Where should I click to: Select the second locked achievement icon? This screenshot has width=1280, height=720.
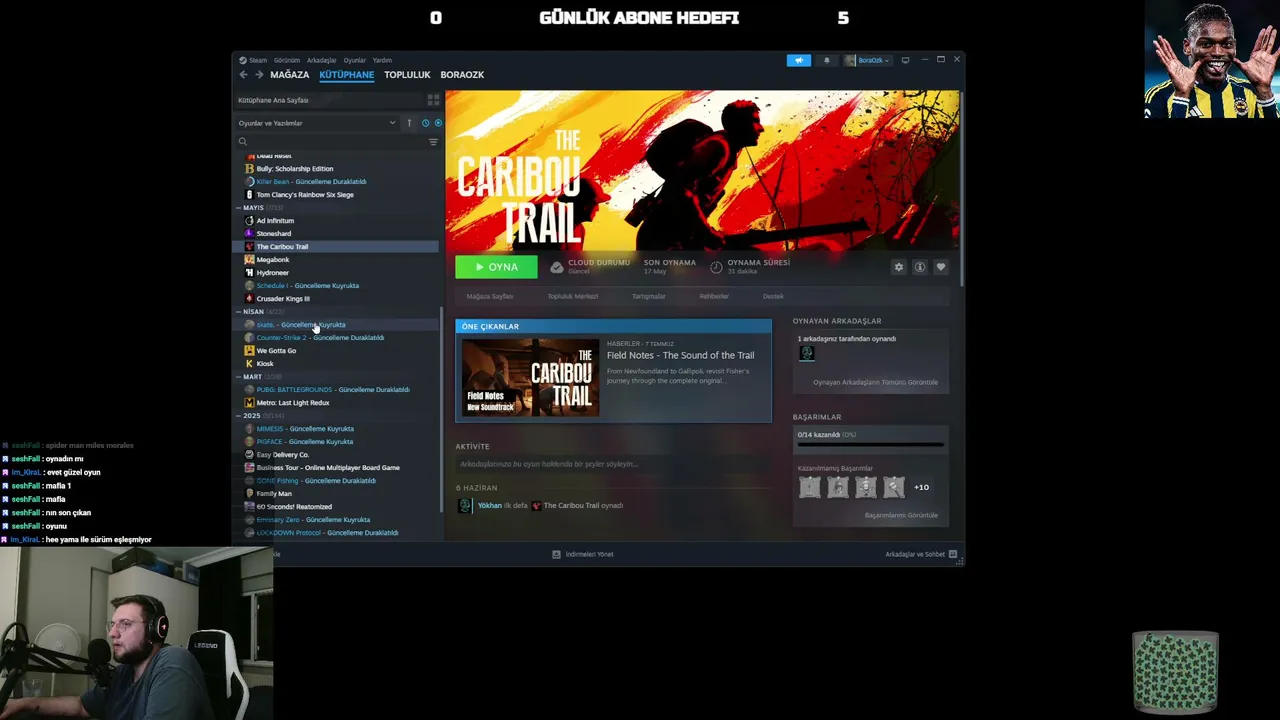click(838, 487)
